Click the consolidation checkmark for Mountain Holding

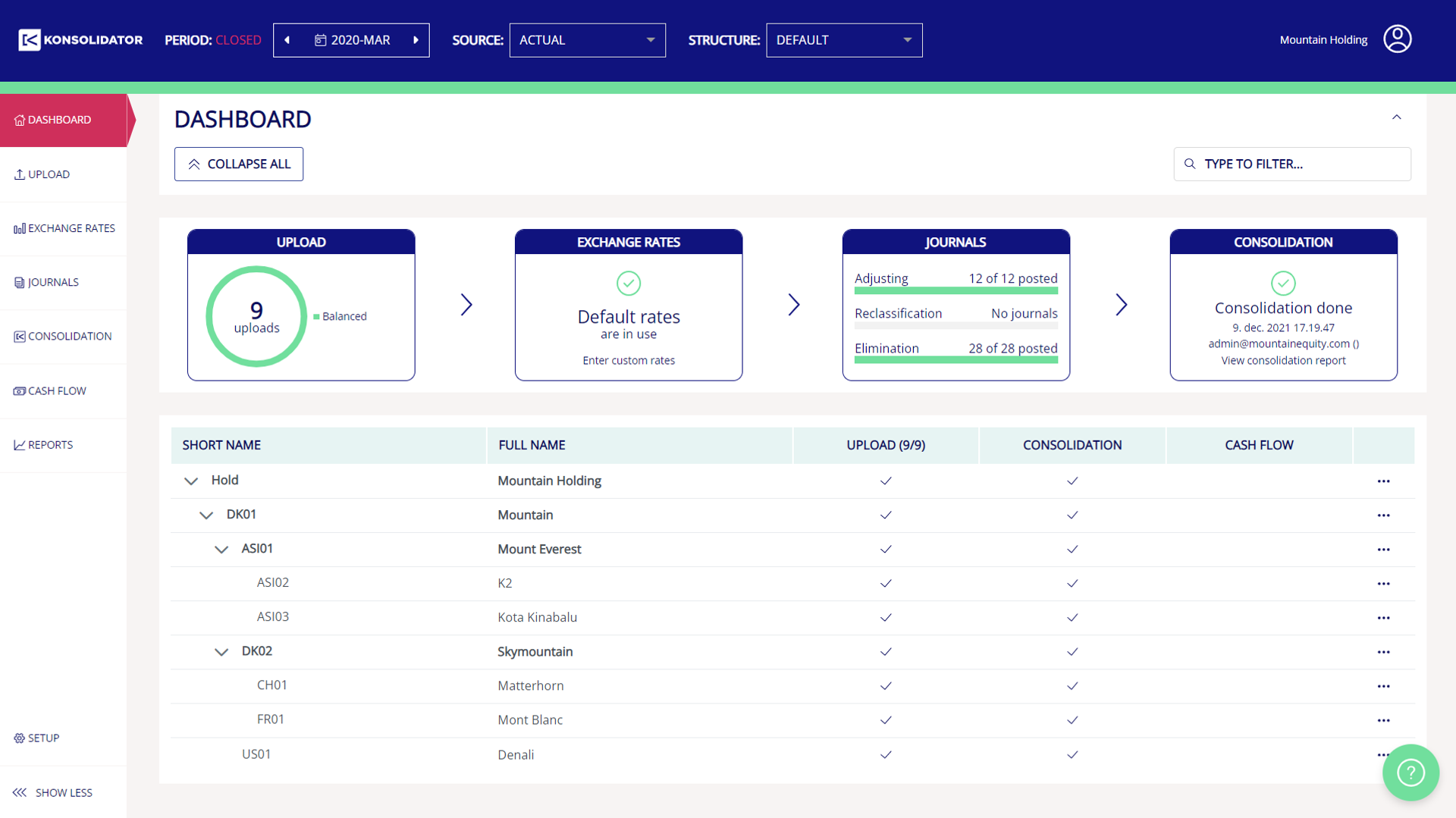pyautogui.click(x=1072, y=481)
